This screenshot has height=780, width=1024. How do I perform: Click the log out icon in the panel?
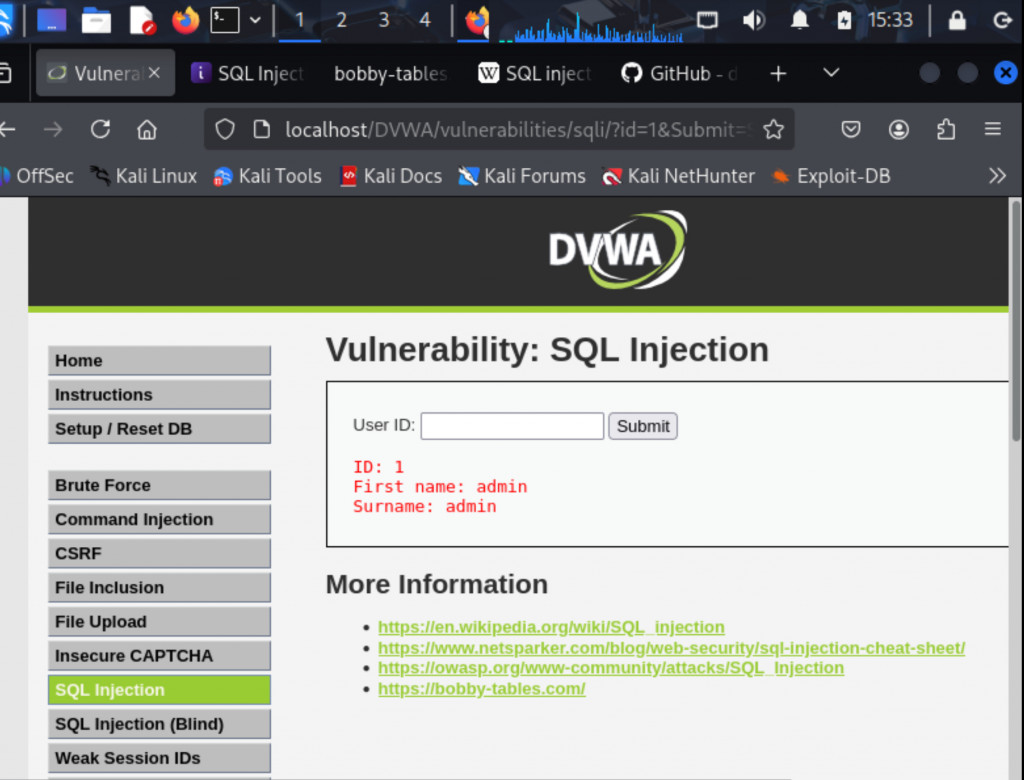1002,20
